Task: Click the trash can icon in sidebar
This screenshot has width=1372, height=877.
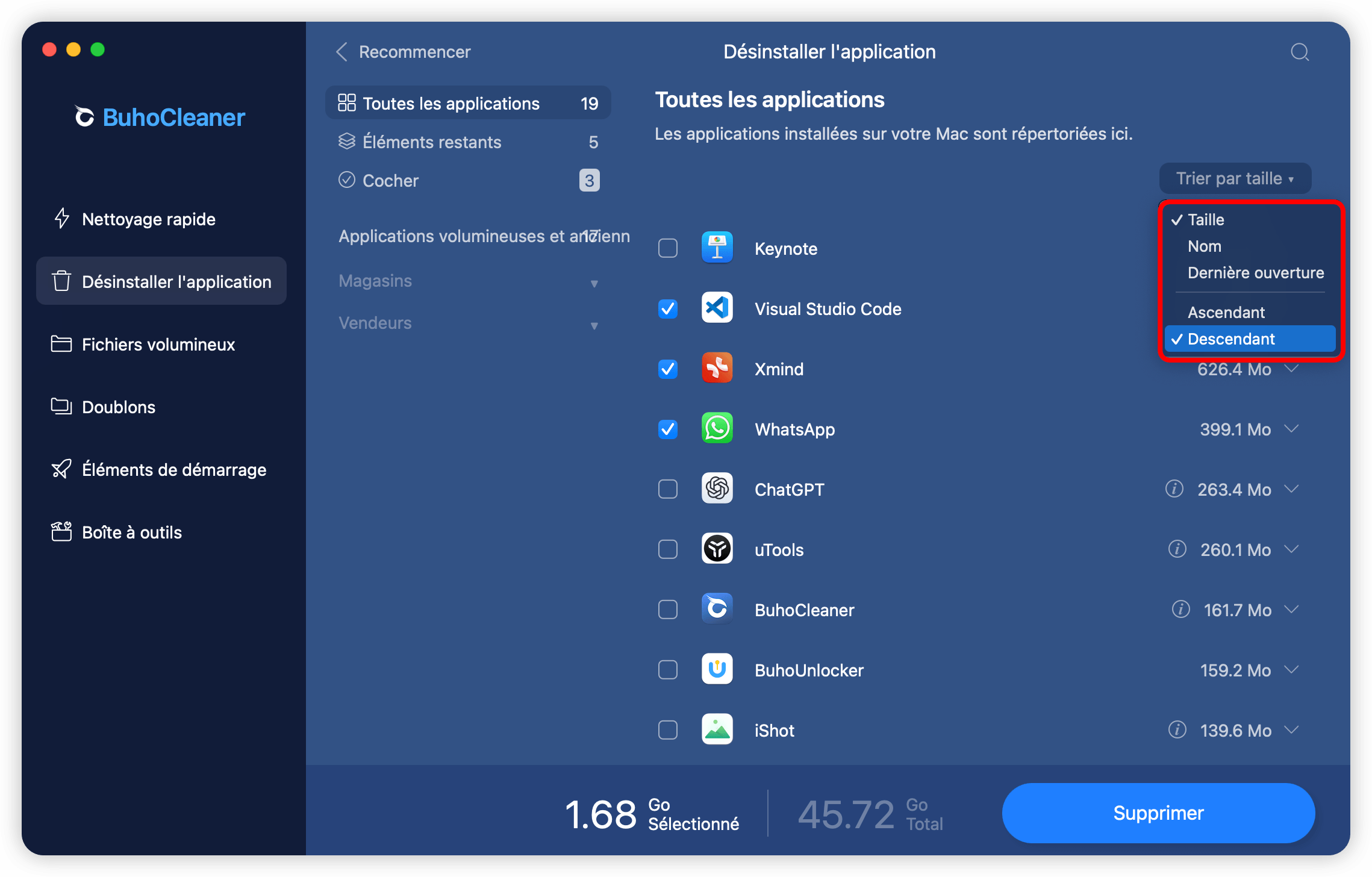Action: coord(61,281)
